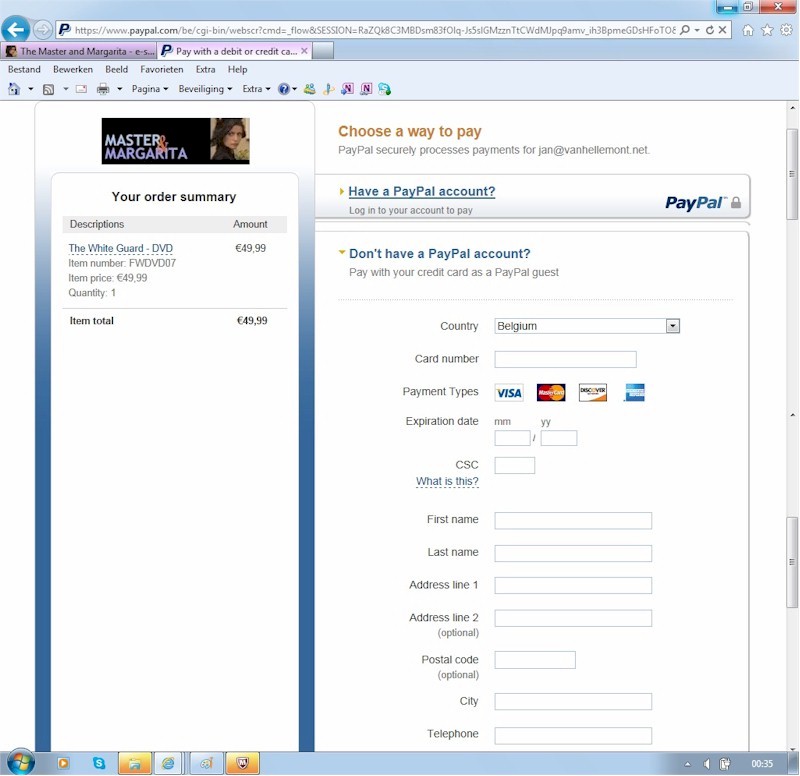Click the Master & Margarita banner image
The width and height of the screenshot is (800, 776).
pyautogui.click(x=176, y=141)
